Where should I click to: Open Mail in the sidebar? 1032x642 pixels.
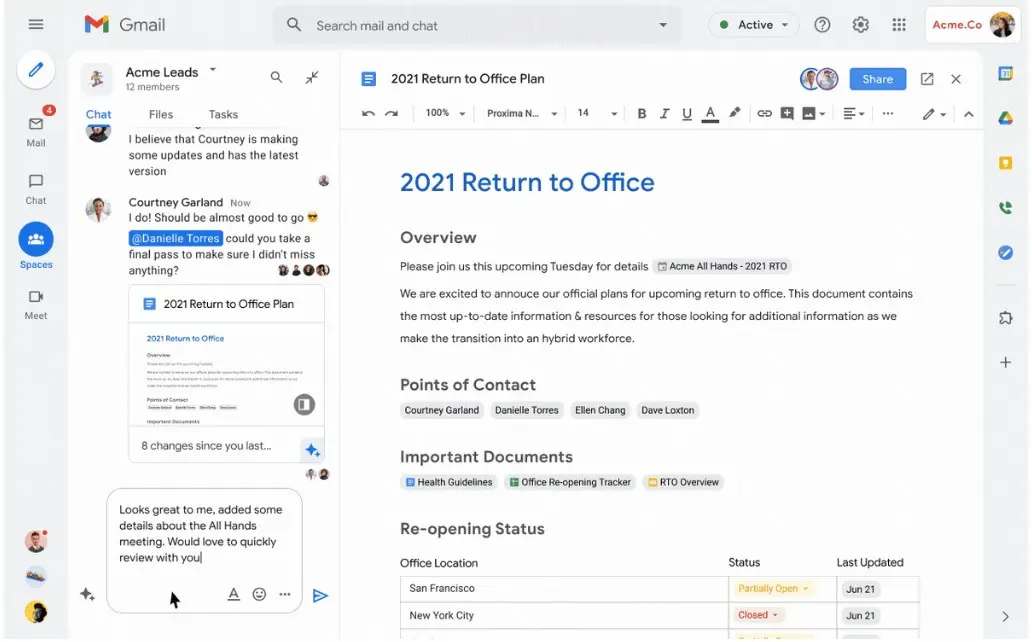coord(36,132)
